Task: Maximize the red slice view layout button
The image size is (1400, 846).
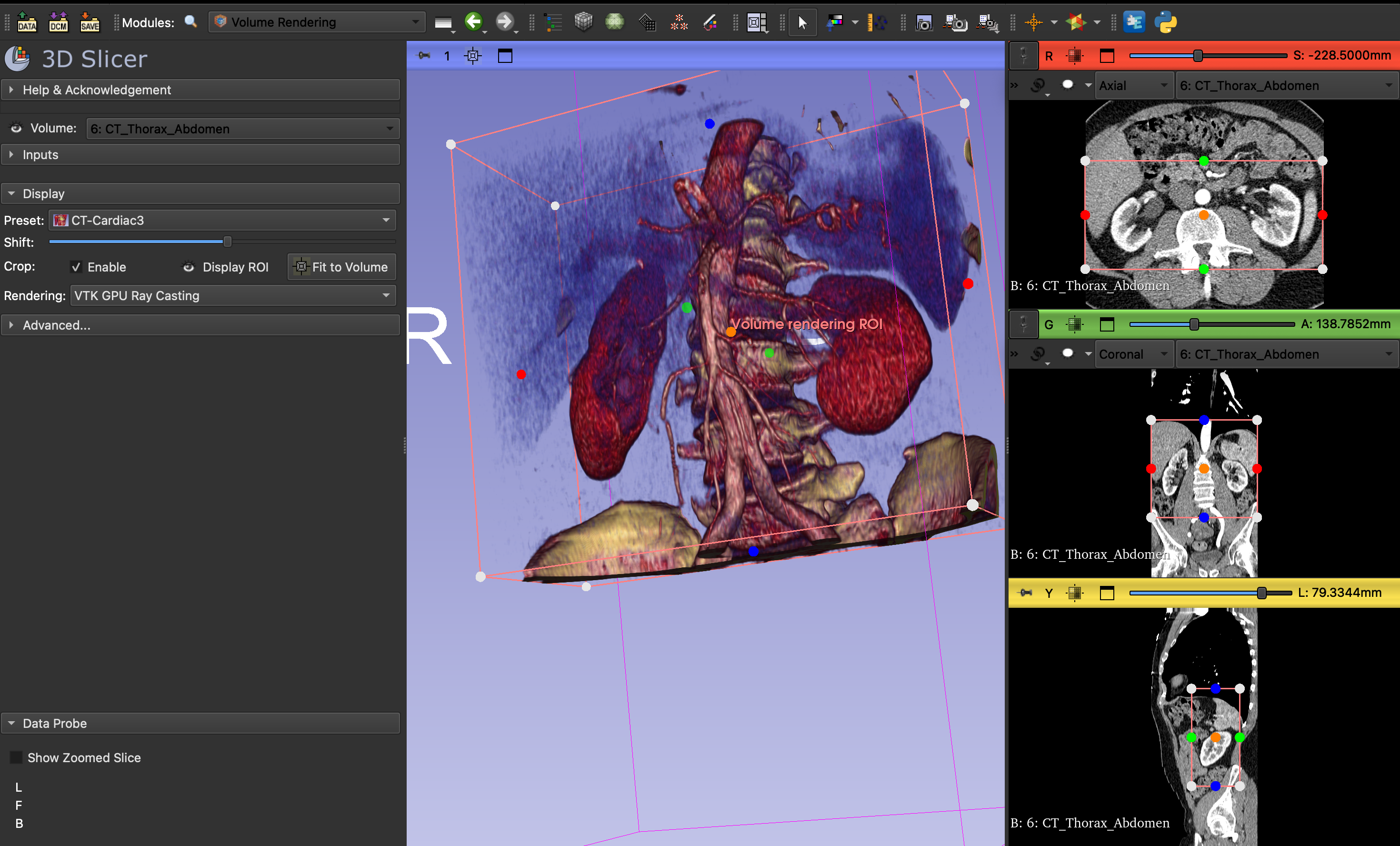Action: coord(1107,56)
